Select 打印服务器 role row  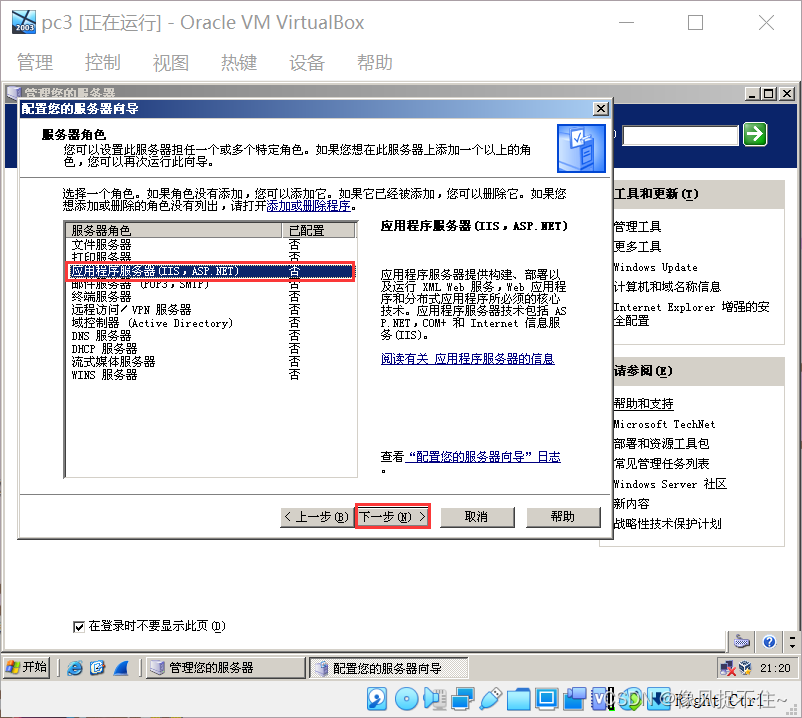pyautogui.click(x=211, y=257)
